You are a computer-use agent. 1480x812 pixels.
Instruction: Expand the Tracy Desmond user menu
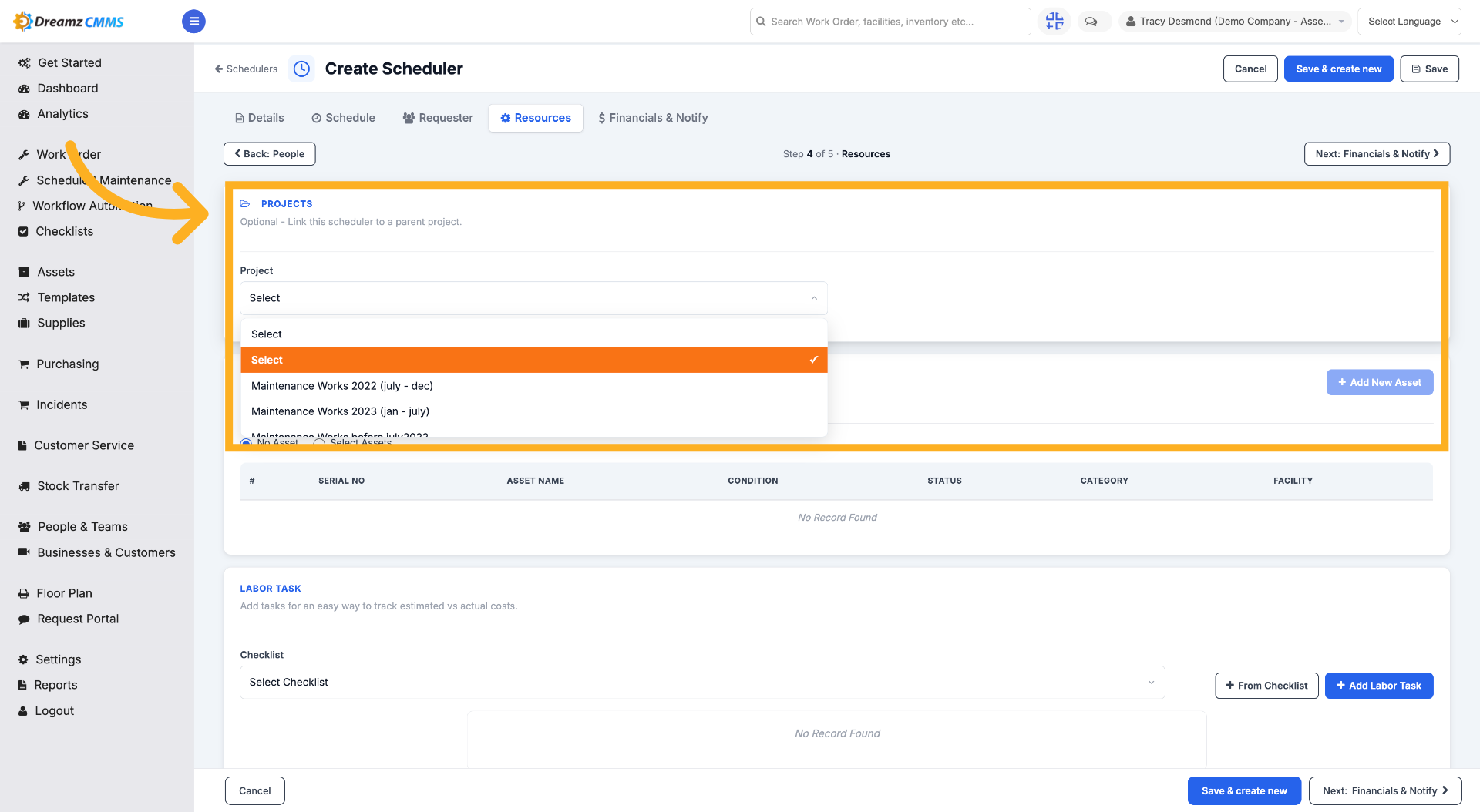[1235, 22]
